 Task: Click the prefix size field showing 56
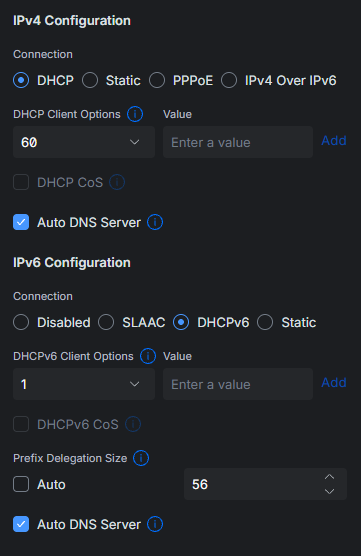pos(265,484)
